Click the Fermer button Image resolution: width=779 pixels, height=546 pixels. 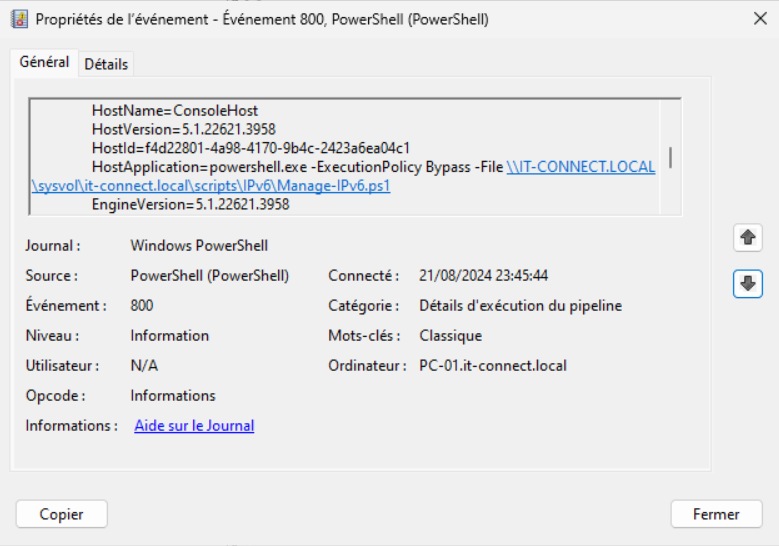click(716, 514)
